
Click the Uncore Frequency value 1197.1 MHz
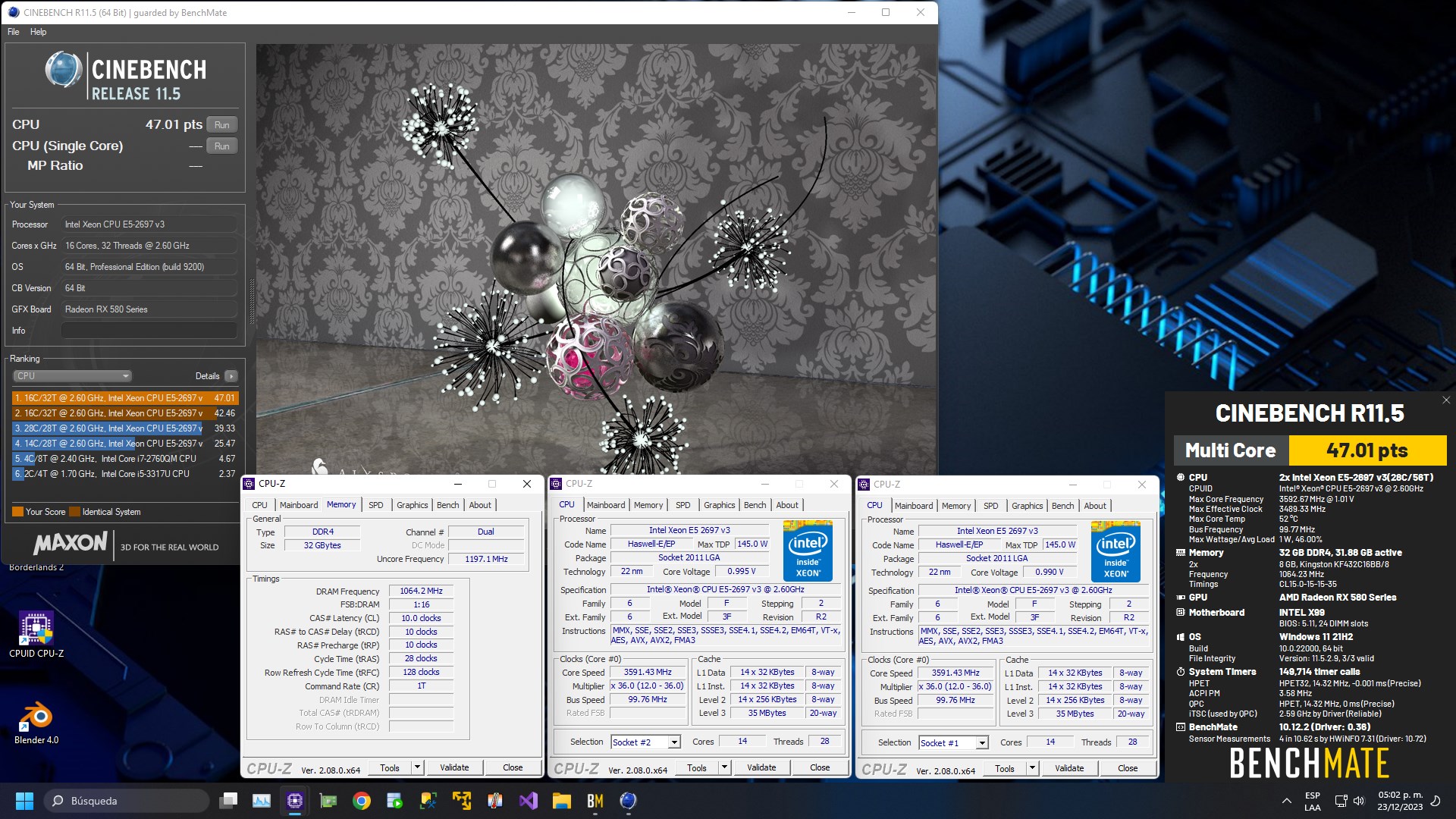[486, 559]
